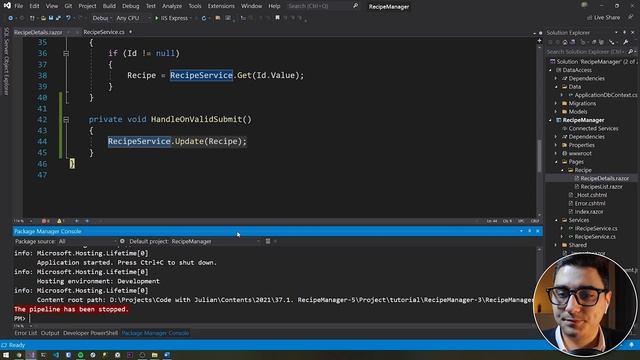The image size is (640, 360).
Task: Click the bookmark toolbar icon
Action: (278, 18)
